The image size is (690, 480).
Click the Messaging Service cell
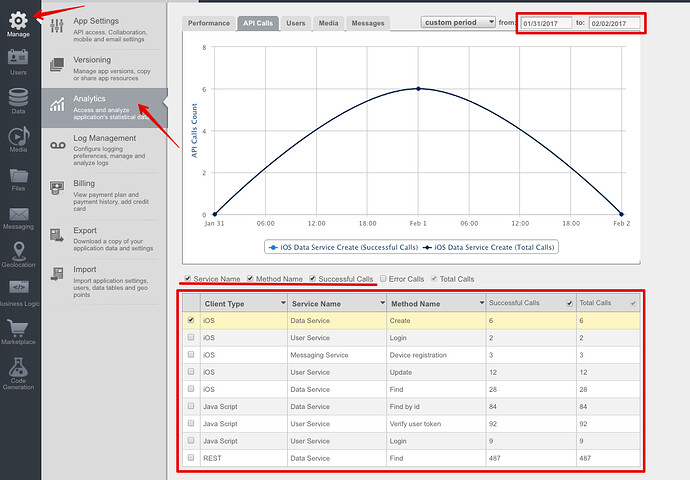[x=337, y=355]
